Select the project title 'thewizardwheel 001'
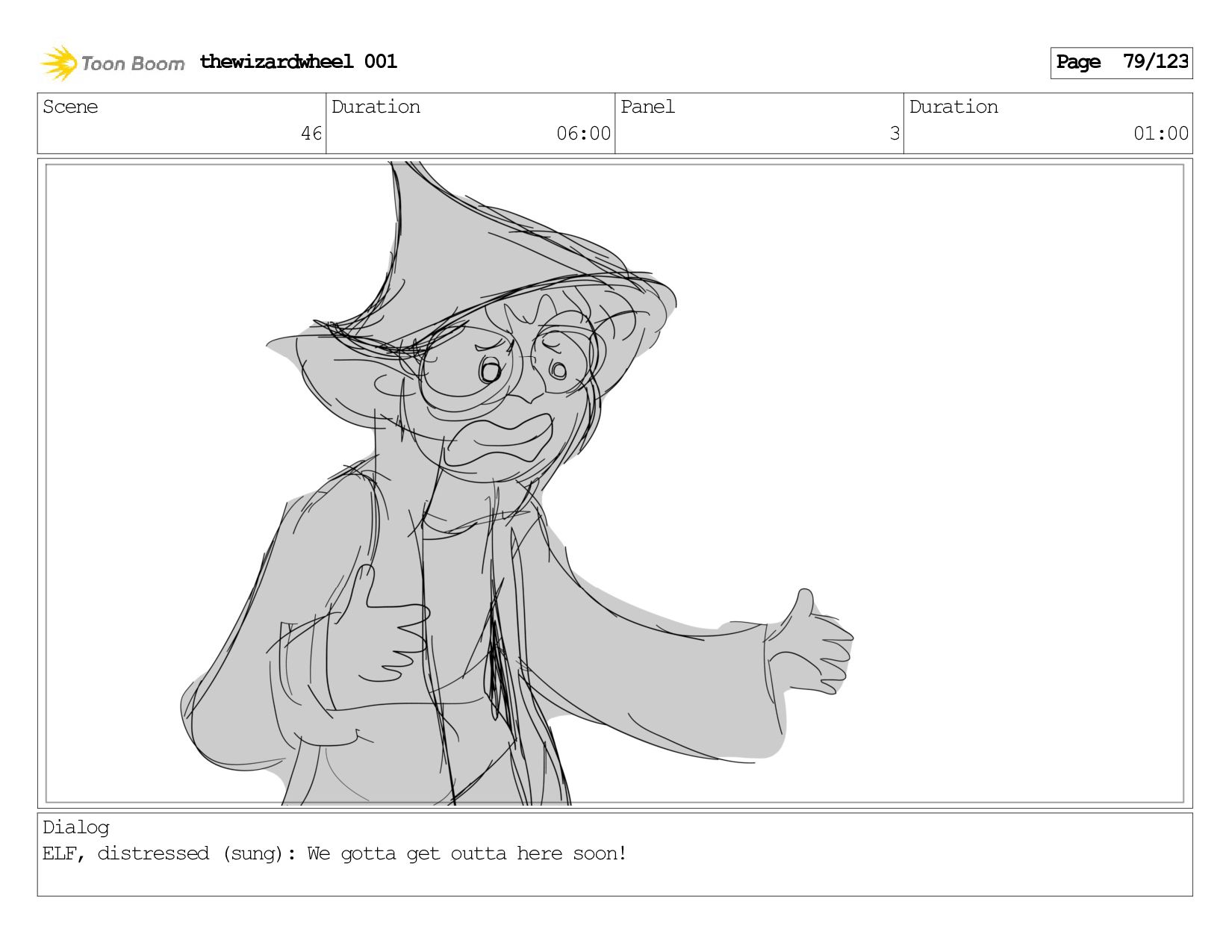The height and width of the screenshot is (952, 1232). coord(298,61)
